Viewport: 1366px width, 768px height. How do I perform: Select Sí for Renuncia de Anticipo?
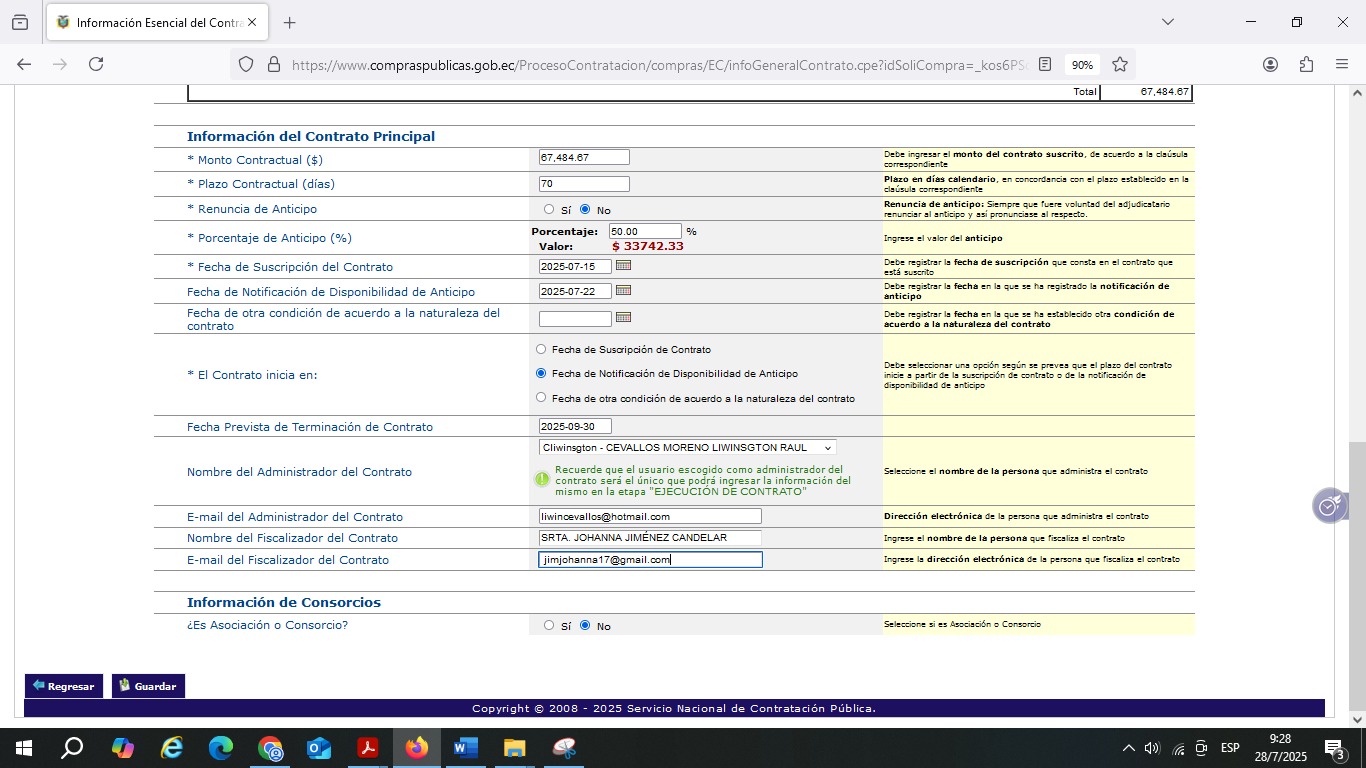tap(549, 210)
